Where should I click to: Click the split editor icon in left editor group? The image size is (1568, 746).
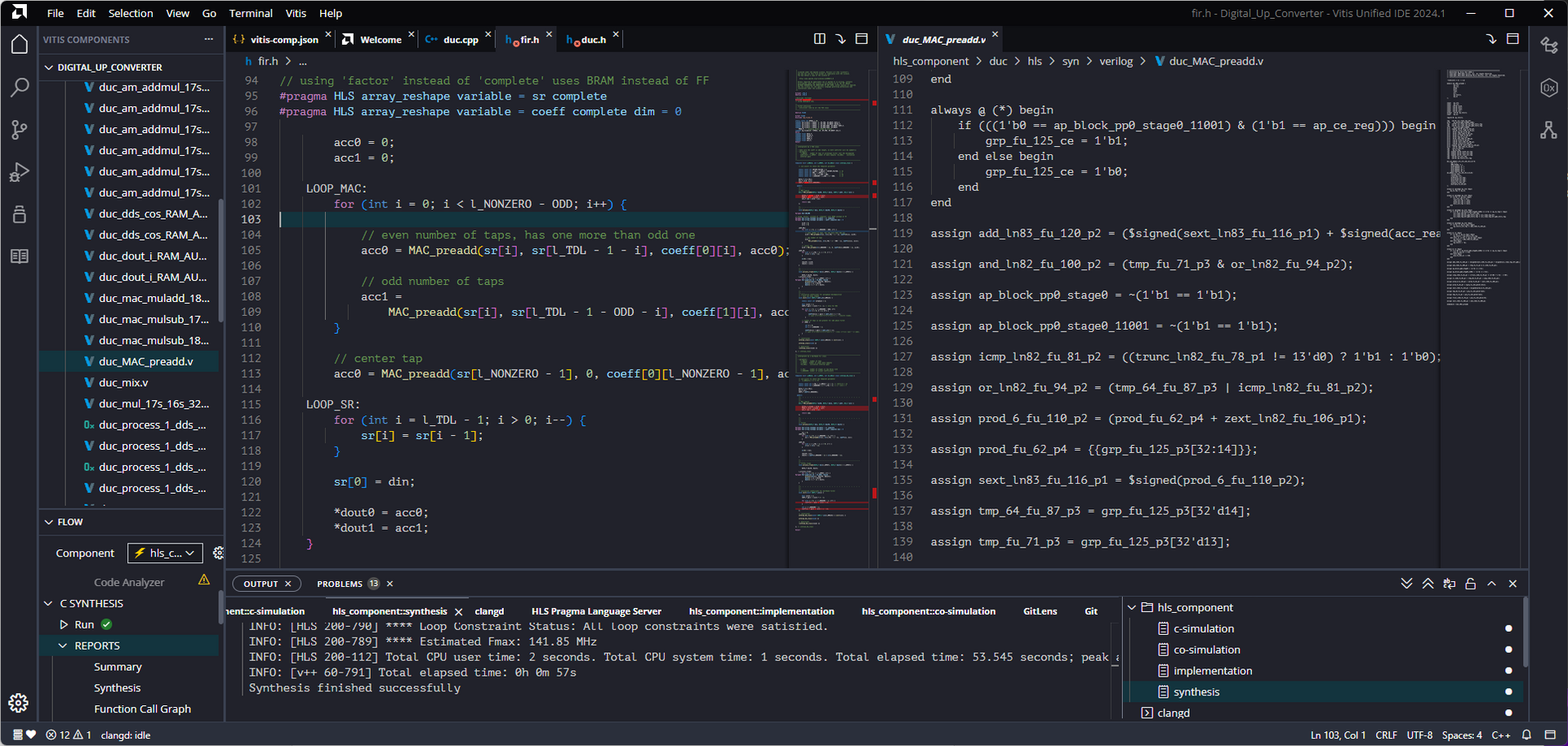pyautogui.click(x=819, y=39)
